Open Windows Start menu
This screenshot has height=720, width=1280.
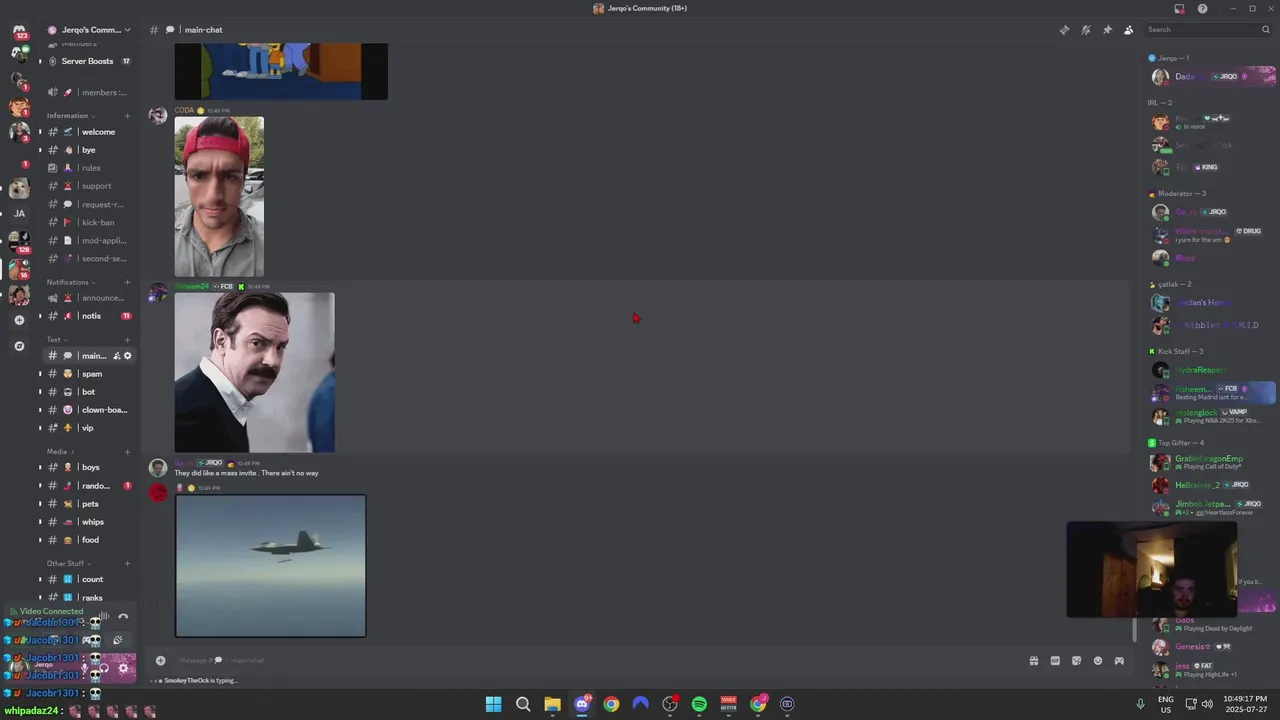pos(493,704)
